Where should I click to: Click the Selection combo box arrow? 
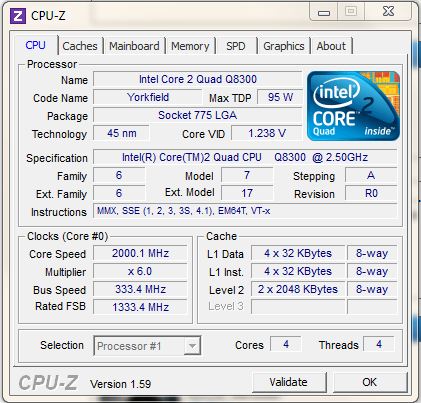click(x=192, y=346)
